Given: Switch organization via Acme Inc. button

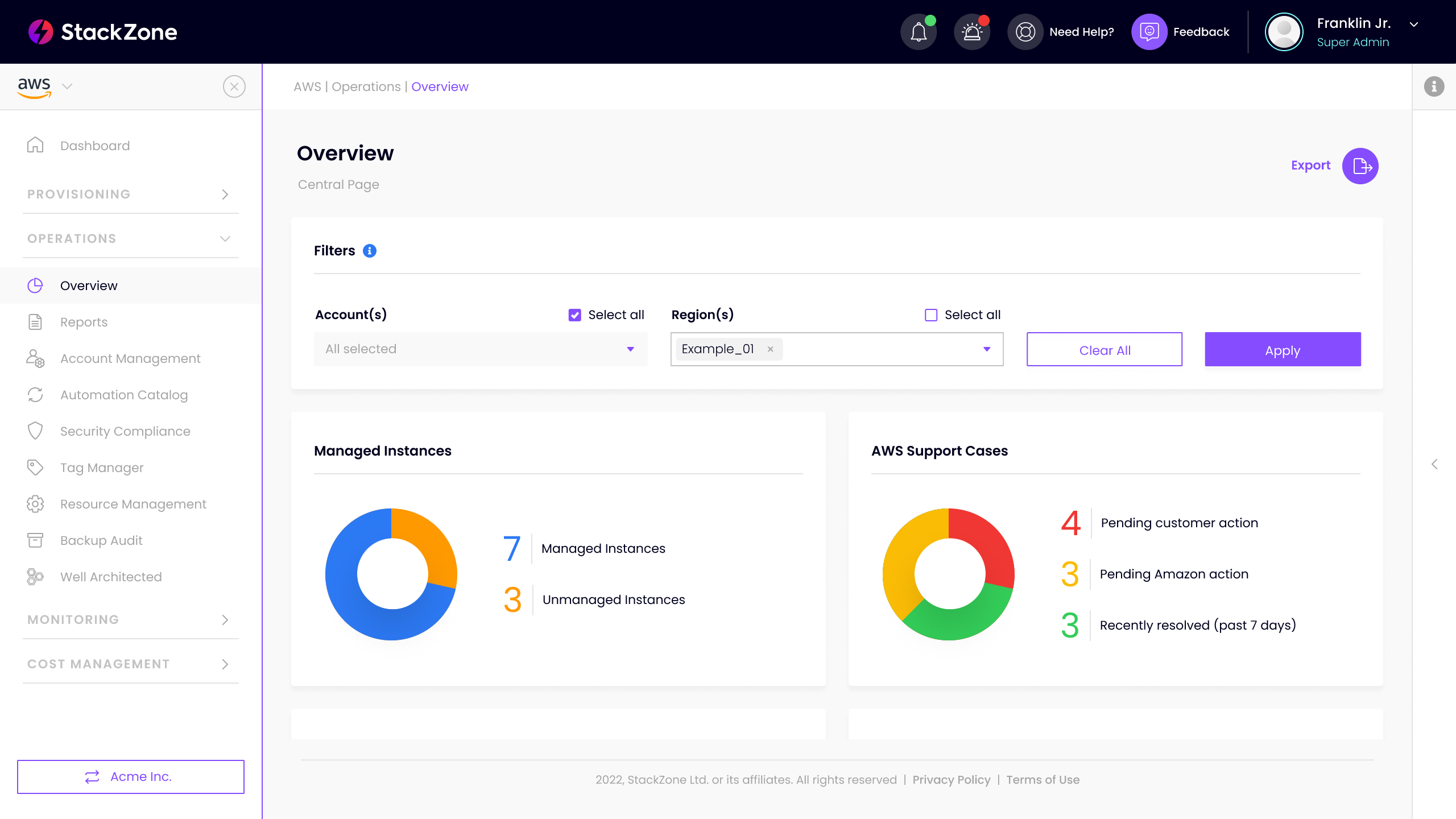Looking at the screenshot, I should (131, 777).
